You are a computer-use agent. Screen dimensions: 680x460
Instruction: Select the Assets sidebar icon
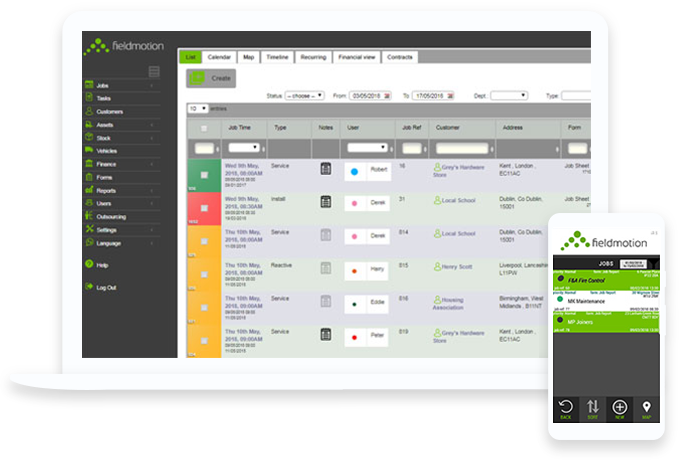point(89,124)
